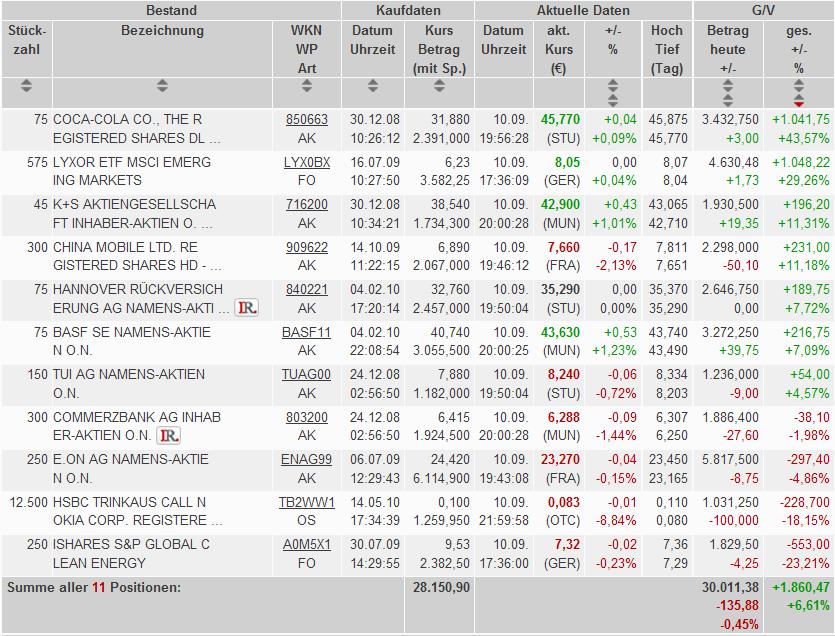Open WKN link 840221
The height and width of the screenshot is (636, 835).
pyautogui.click(x=307, y=290)
